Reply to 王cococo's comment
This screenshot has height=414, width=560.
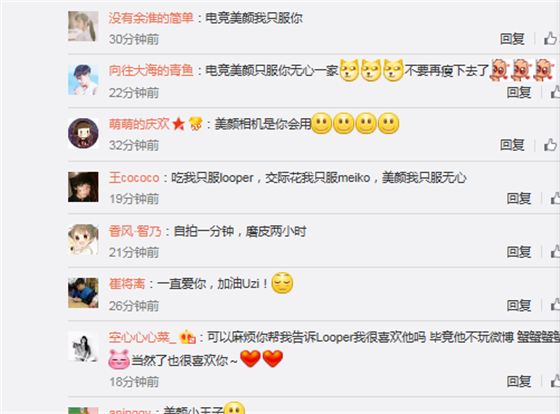point(519,198)
